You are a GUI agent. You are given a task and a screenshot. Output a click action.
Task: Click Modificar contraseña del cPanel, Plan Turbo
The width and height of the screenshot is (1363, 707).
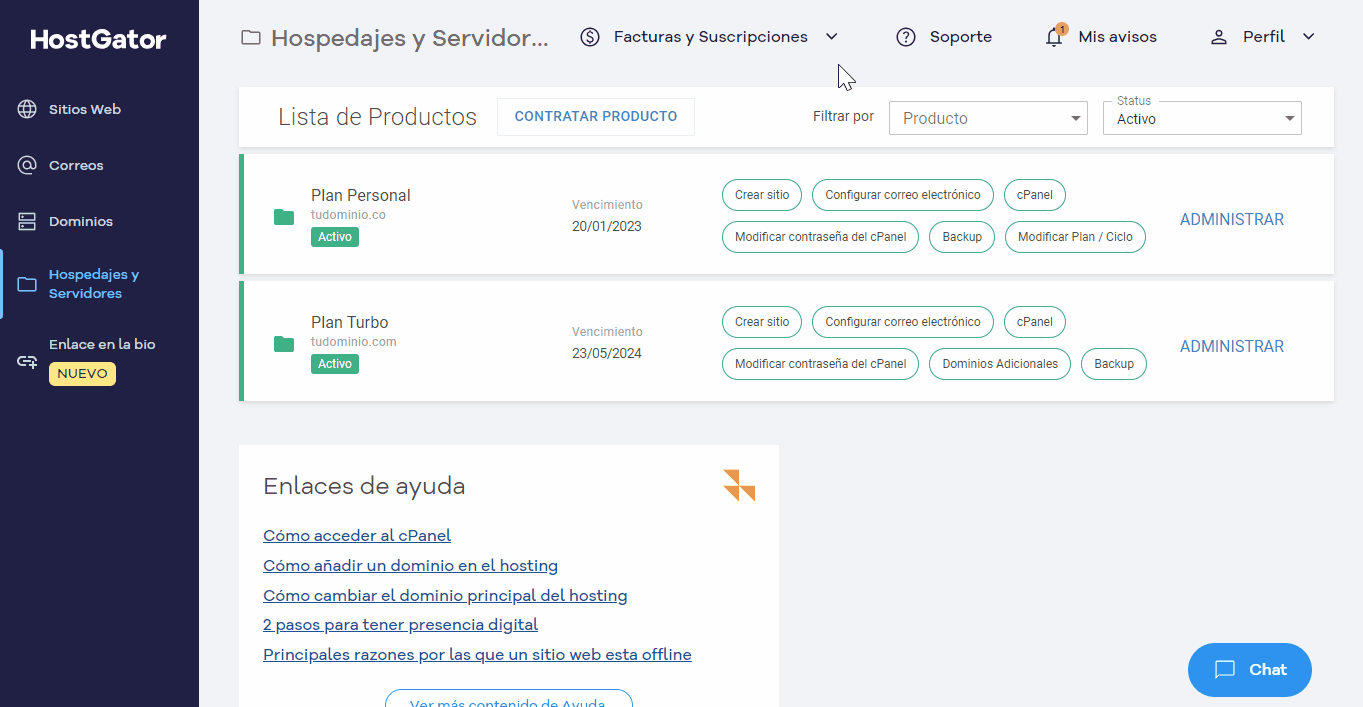pos(820,364)
